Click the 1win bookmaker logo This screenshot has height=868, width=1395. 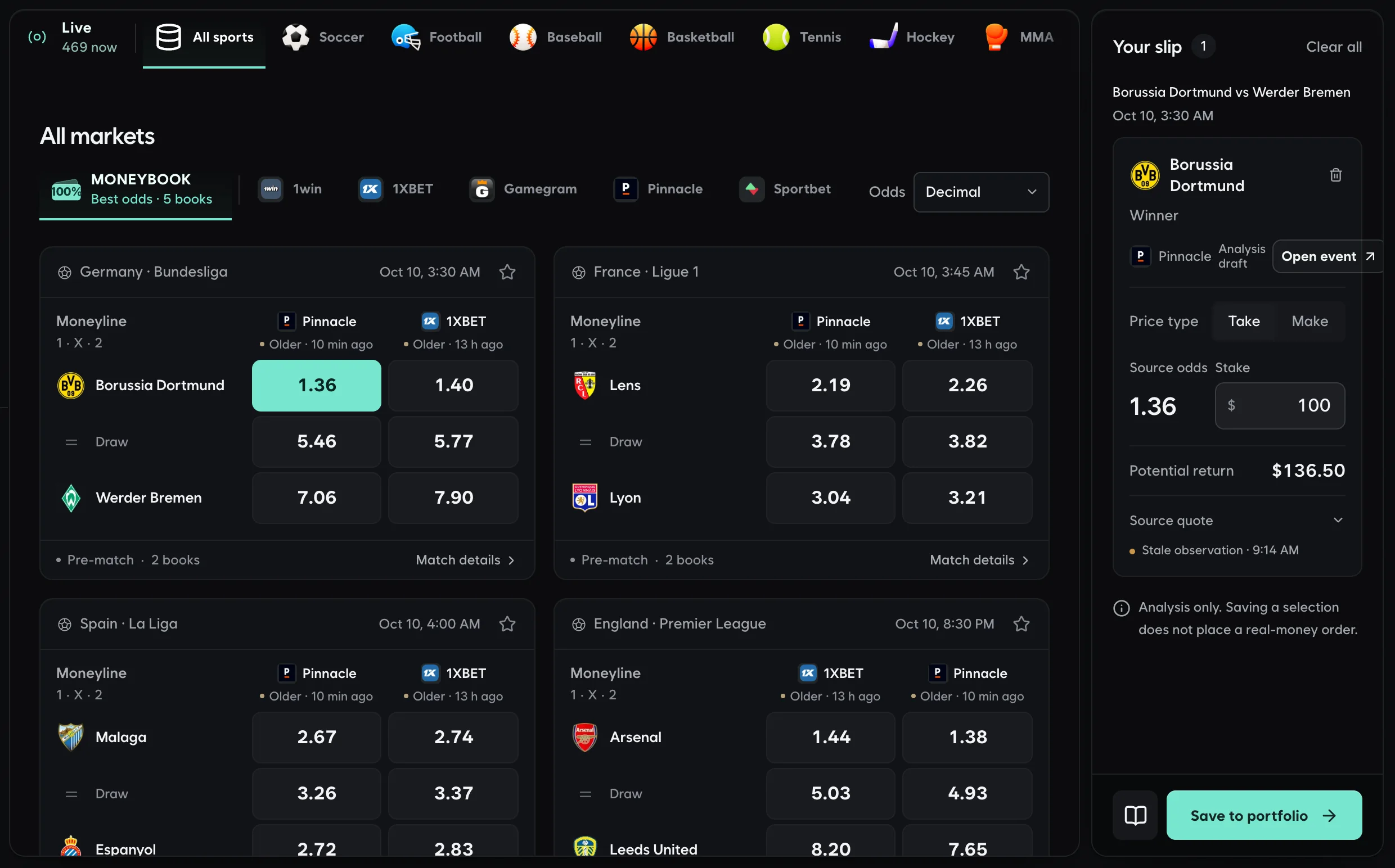pyautogui.click(x=271, y=189)
